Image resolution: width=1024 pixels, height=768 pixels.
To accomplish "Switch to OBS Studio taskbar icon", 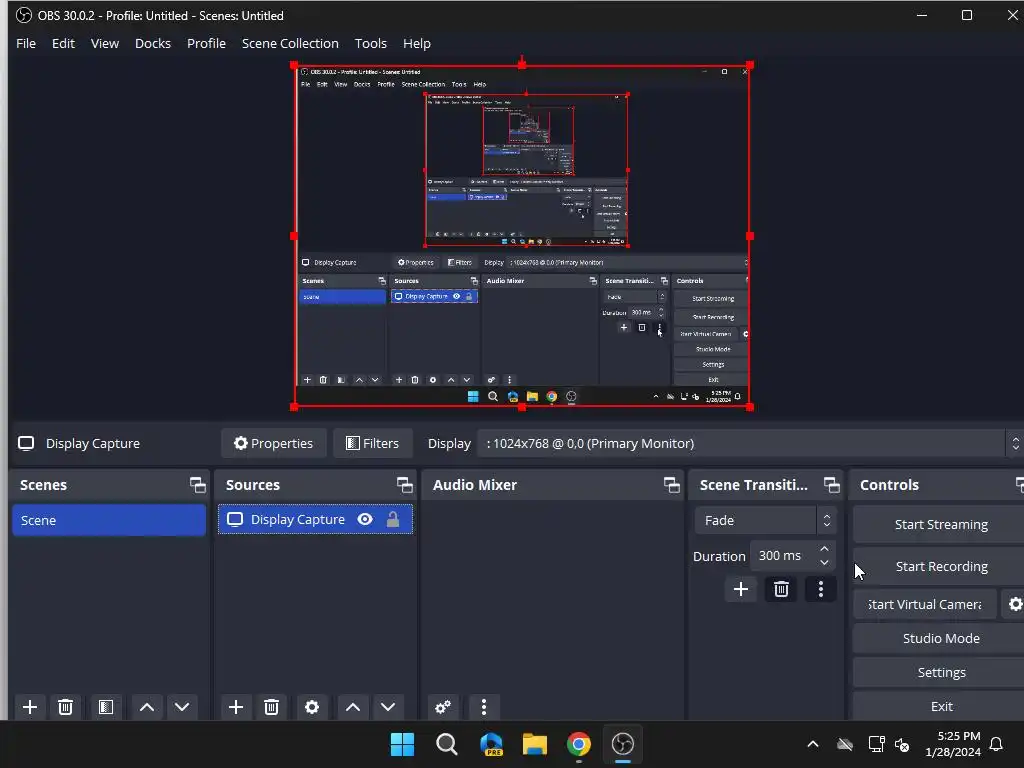I will coord(622,744).
